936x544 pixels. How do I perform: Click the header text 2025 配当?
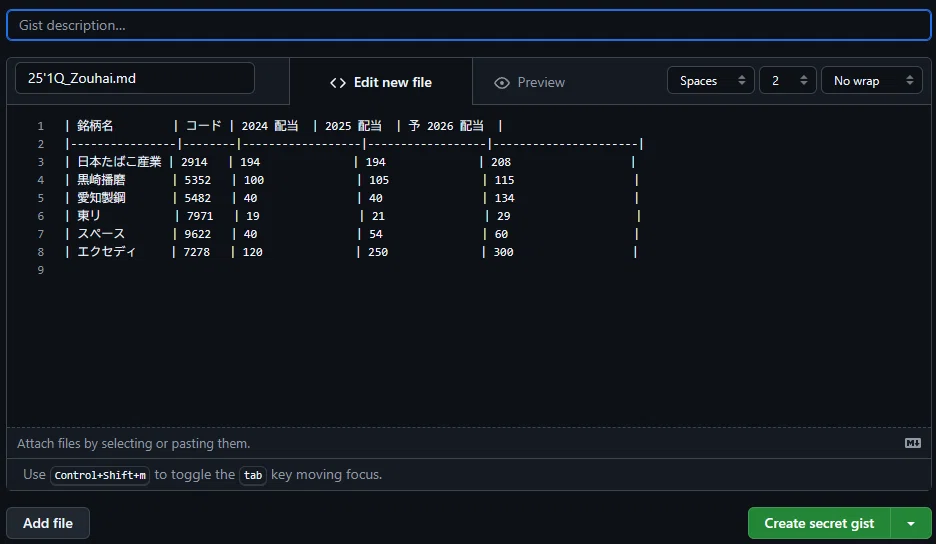coord(353,126)
